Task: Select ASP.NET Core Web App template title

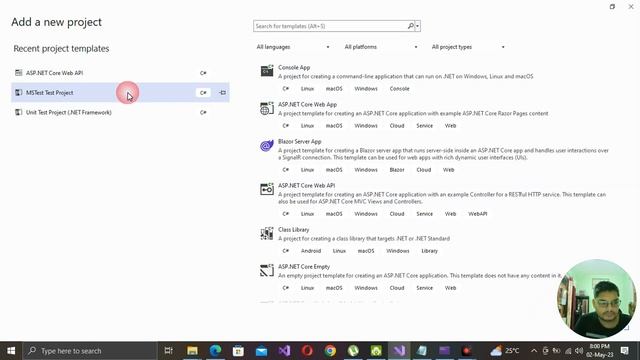Action: point(307,104)
